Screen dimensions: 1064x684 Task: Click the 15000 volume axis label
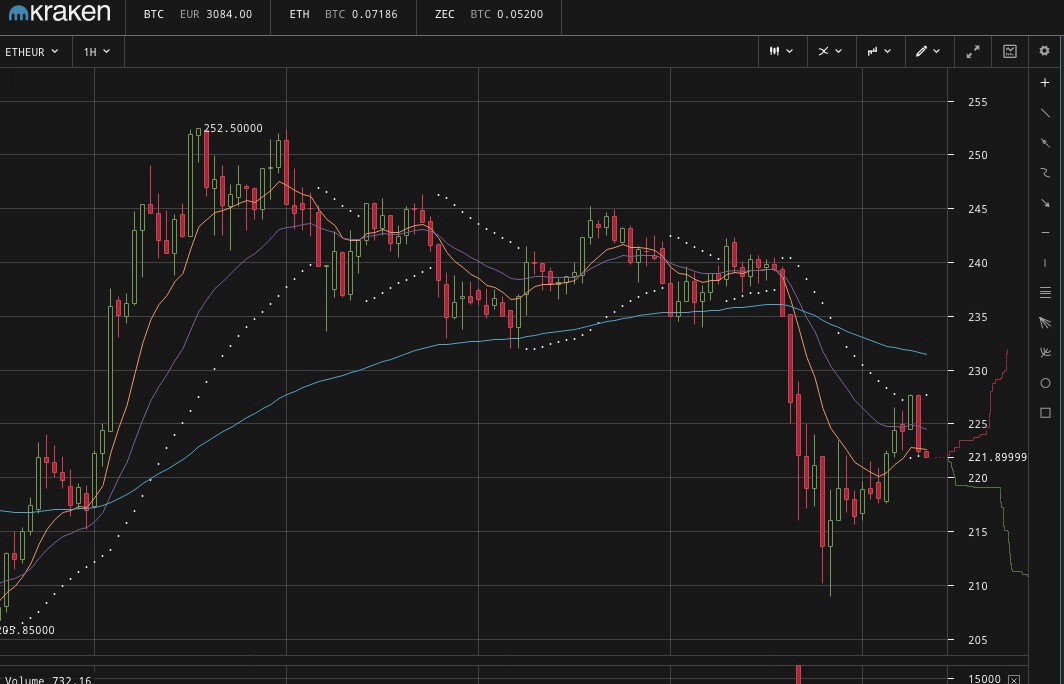coord(984,679)
